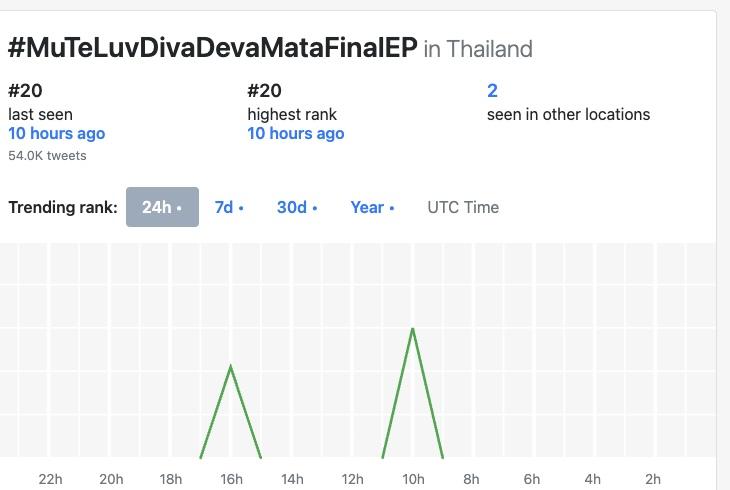Click the 8h label on the time axis
730x490 pixels.
pos(472,479)
